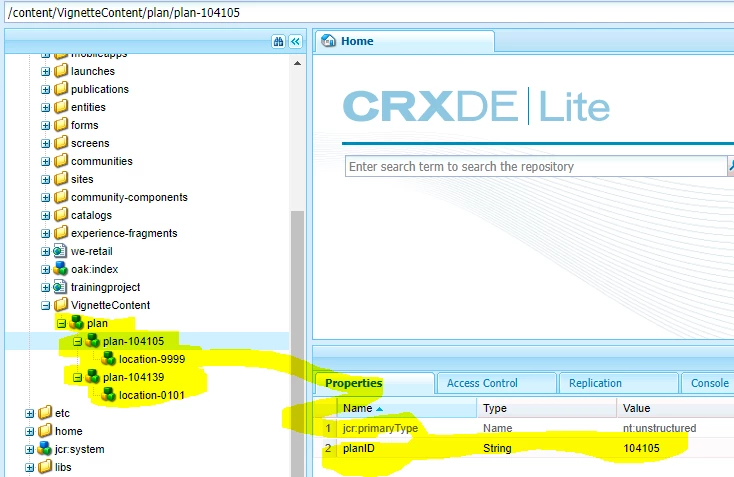Select the location-9999 tree node
The height and width of the screenshot is (477, 734).
[152, 359]
